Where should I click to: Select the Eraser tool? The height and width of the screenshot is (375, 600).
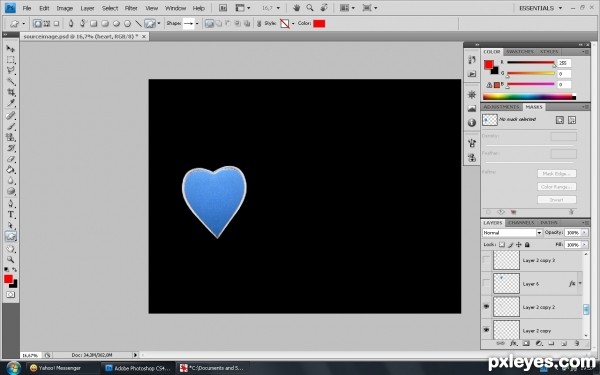(x=11, y=159)
